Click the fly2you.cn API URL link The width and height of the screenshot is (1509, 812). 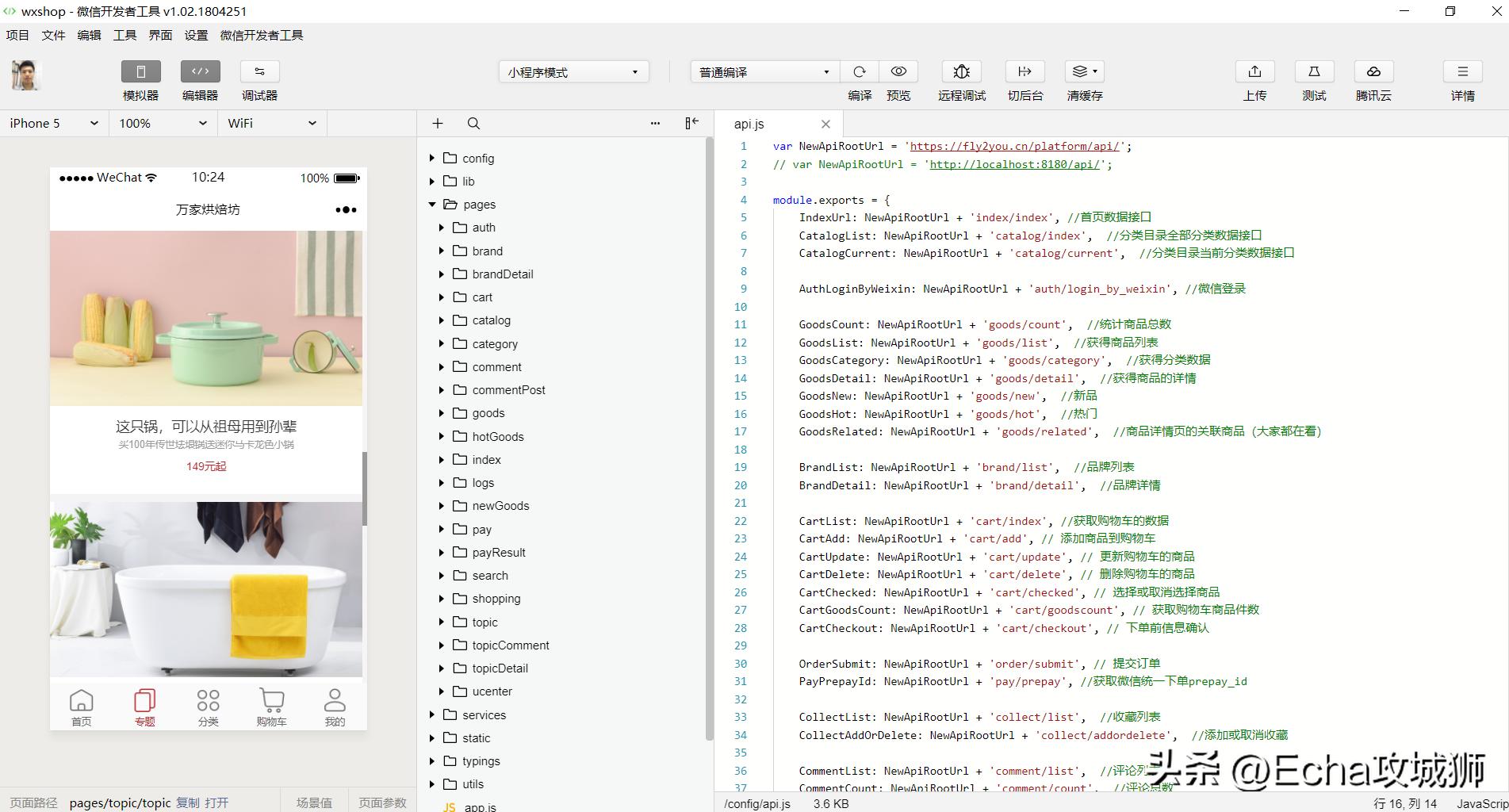1014,147
